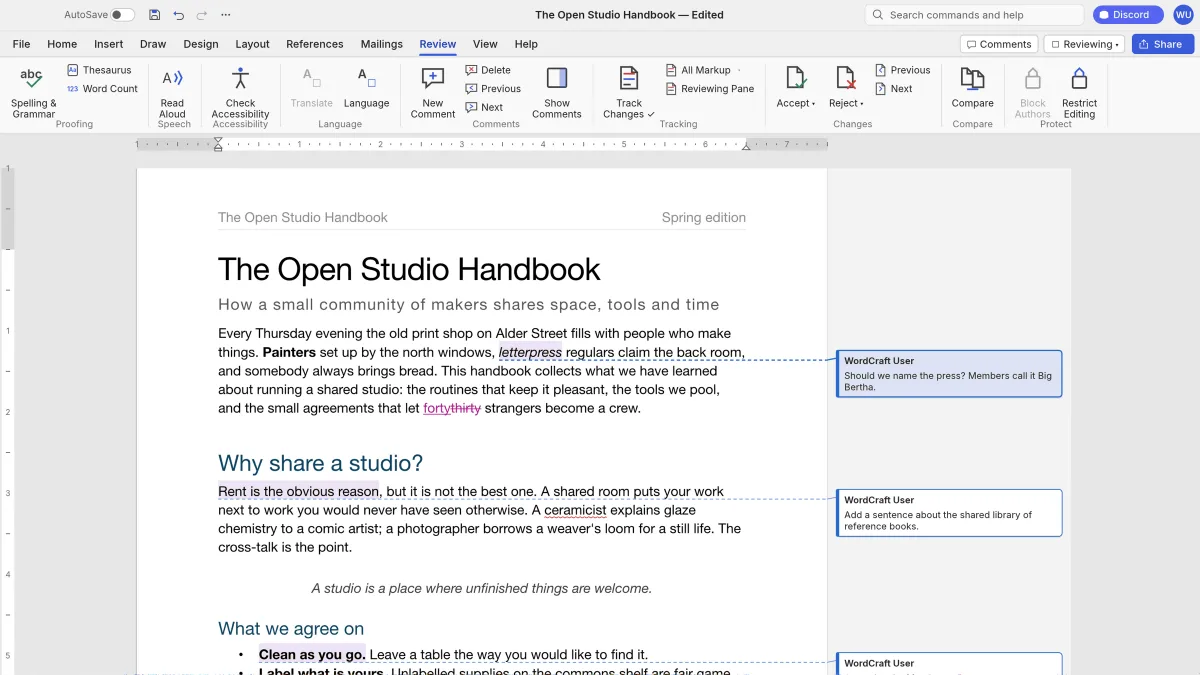Click the Search commands and help field
Image resolution: width=1200 pixels, height=675 pixels.
tap(974, 15)
